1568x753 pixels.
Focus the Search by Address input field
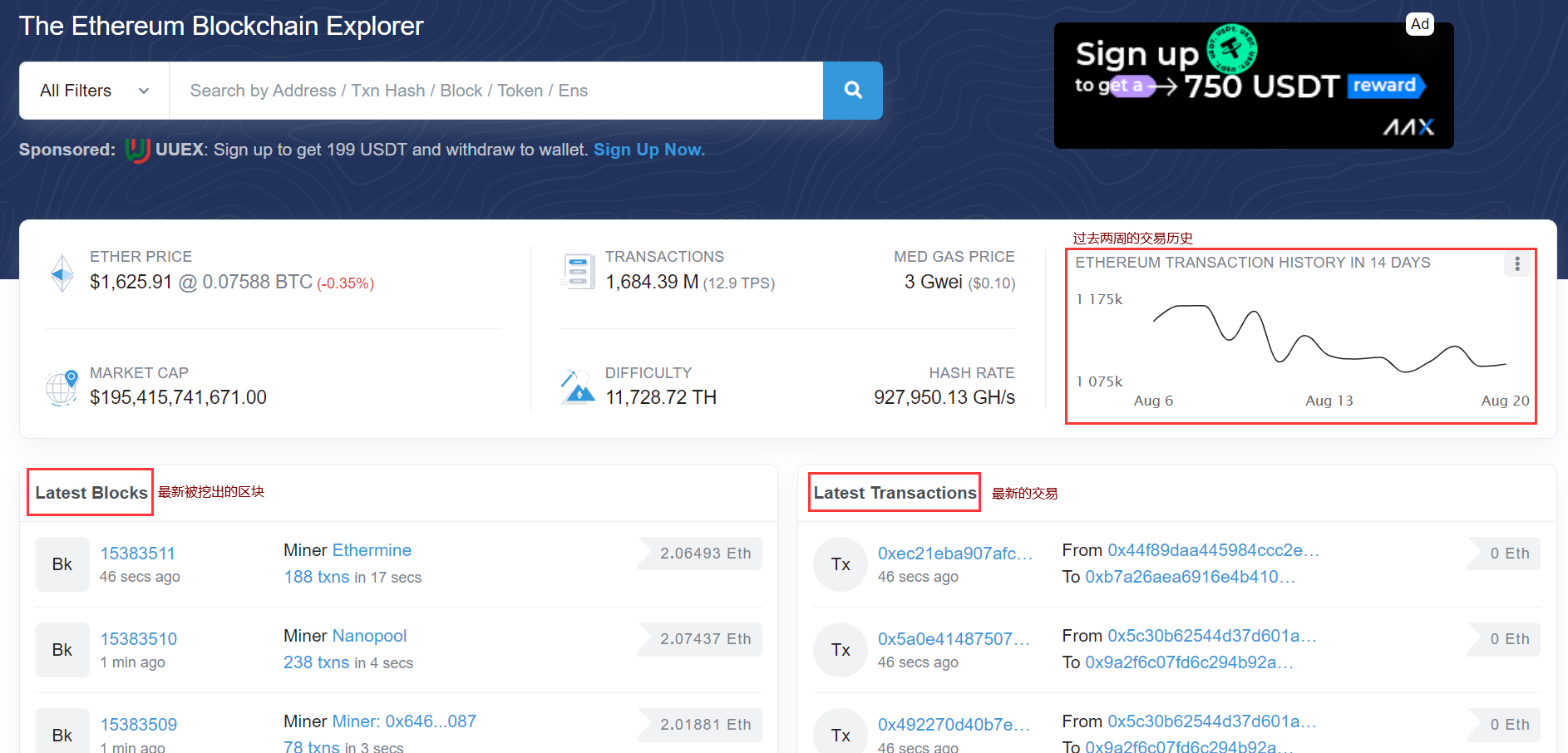click(496, 91)
